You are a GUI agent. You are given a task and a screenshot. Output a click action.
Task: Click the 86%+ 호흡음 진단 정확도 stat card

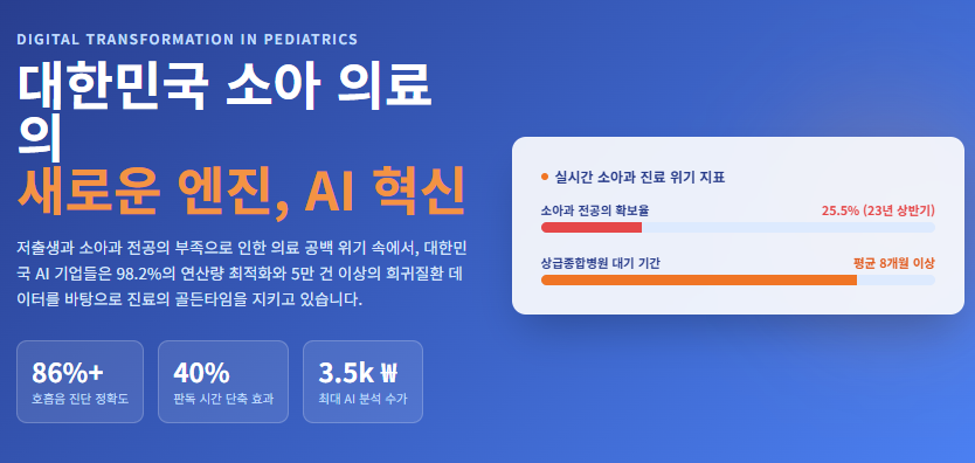(80, 382)
